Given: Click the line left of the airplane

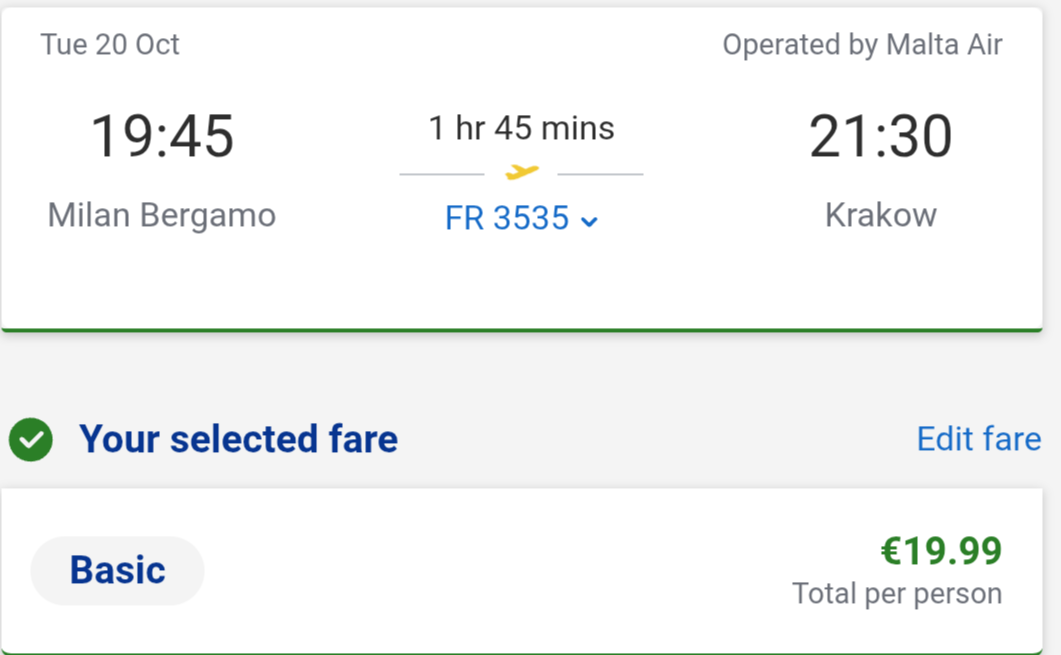Looking at the screenshot, I should pos(442,174).
